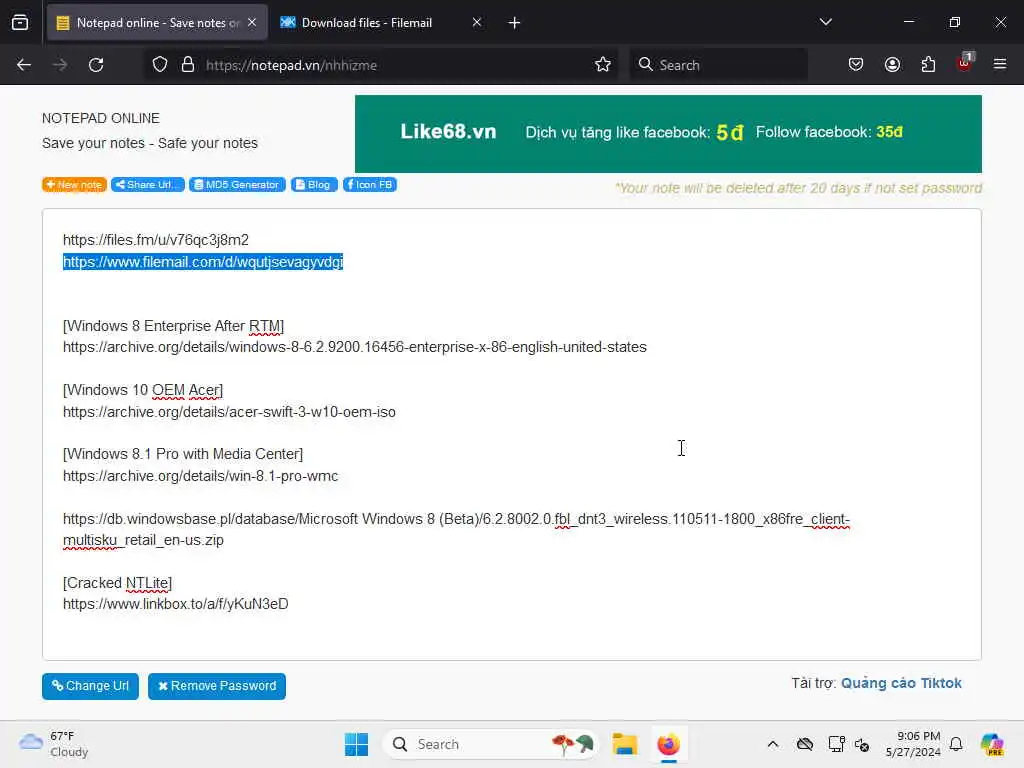The height and width of the screenshot is (768, 1024).
Task: Click Firefox icon in taskbar
Action: (668, 744)
